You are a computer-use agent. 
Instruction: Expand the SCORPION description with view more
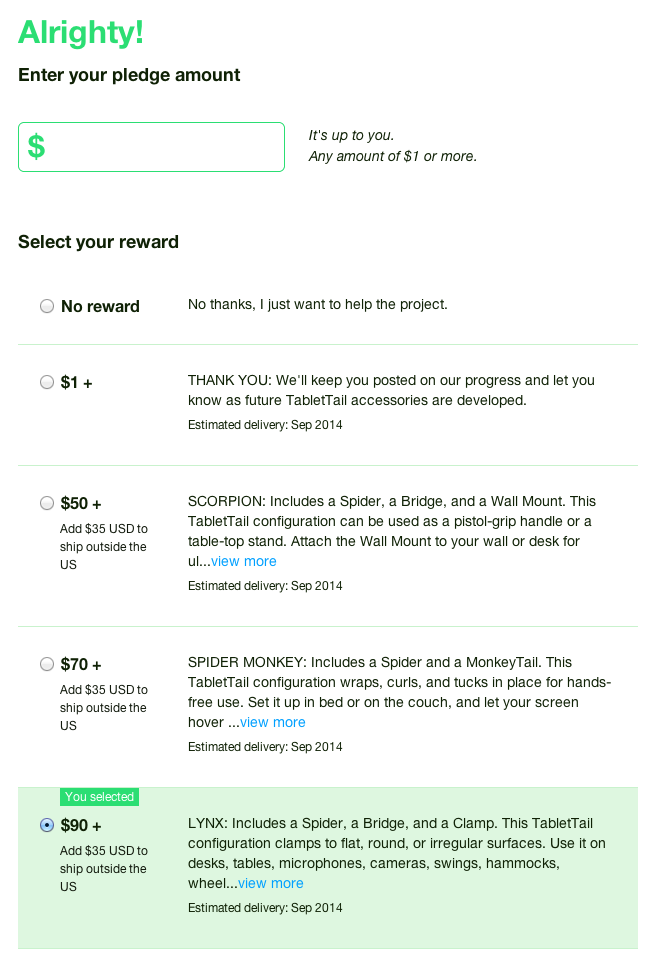(x=243, y=561)
